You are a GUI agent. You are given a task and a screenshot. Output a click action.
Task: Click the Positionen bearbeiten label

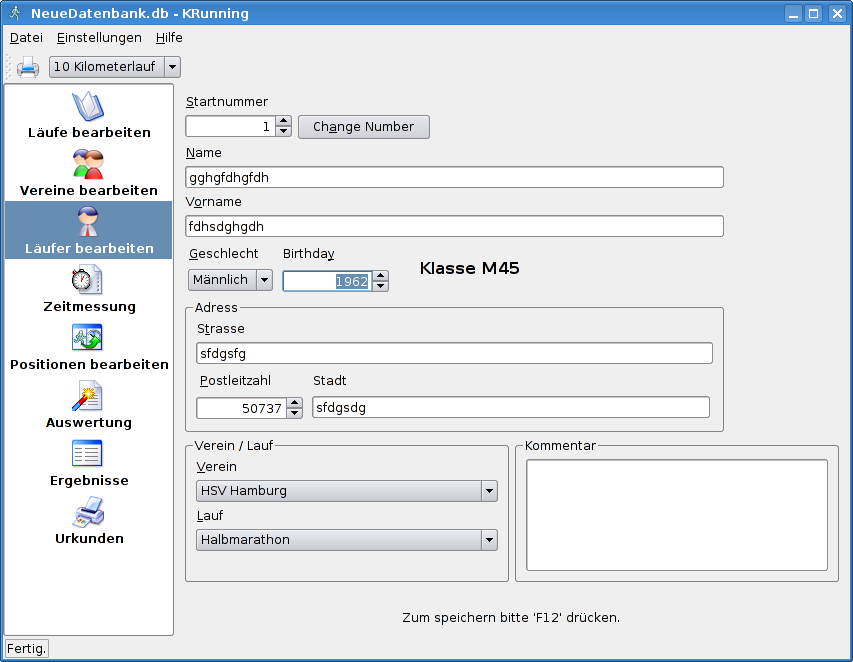pos(89,364)
